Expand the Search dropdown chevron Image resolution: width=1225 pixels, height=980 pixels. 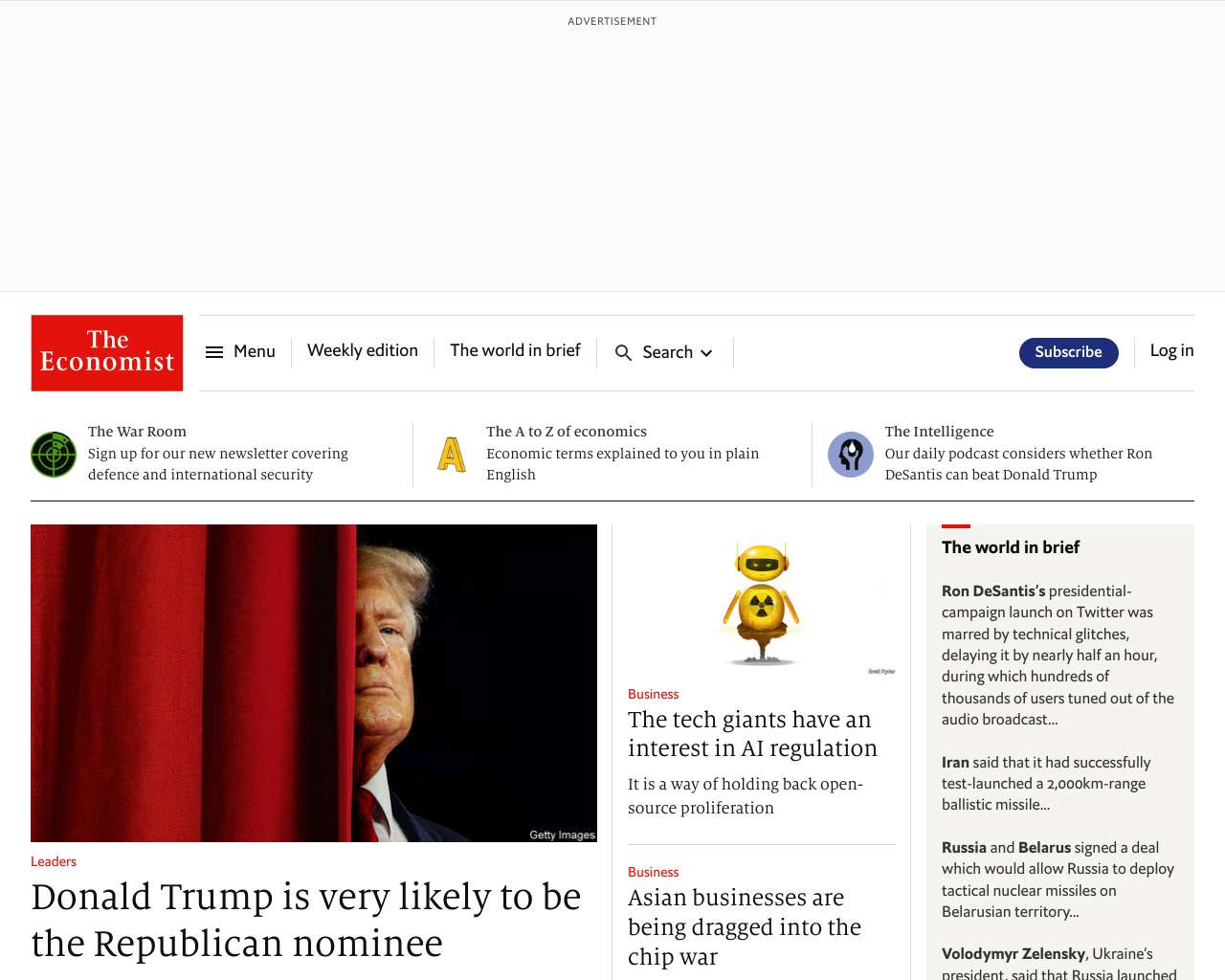coord(706,353)
